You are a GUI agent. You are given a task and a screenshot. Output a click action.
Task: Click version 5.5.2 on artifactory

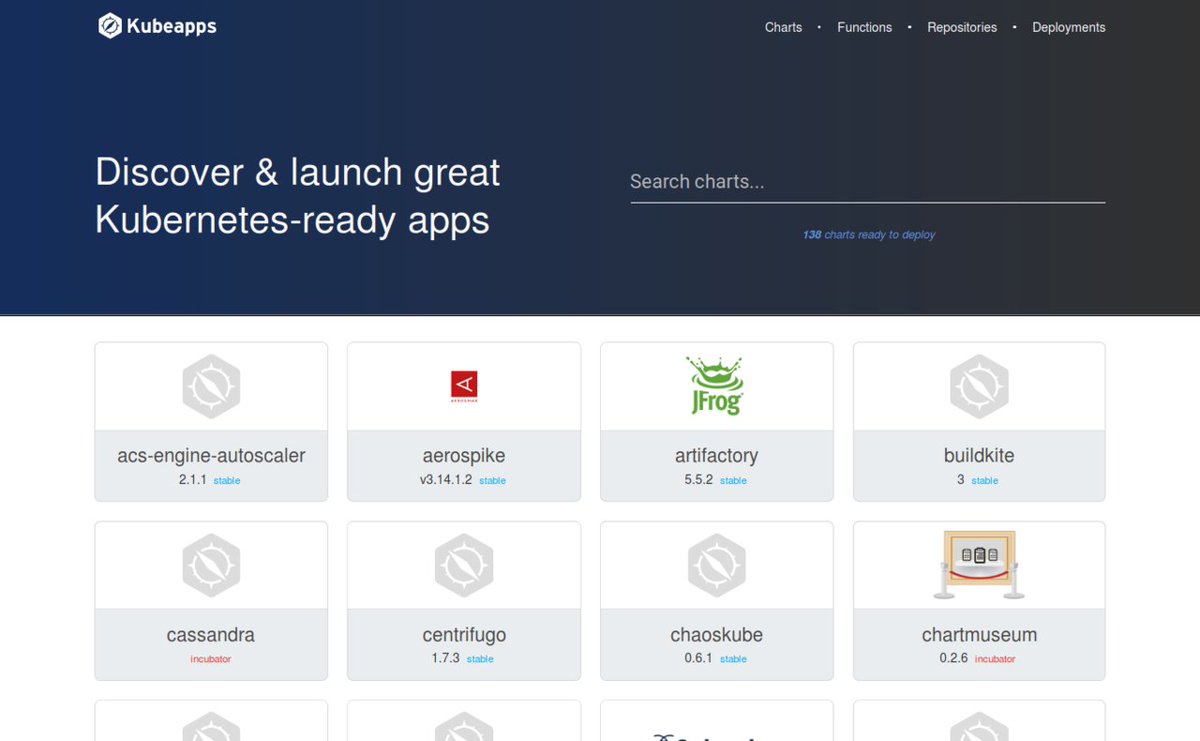(699, 480)
